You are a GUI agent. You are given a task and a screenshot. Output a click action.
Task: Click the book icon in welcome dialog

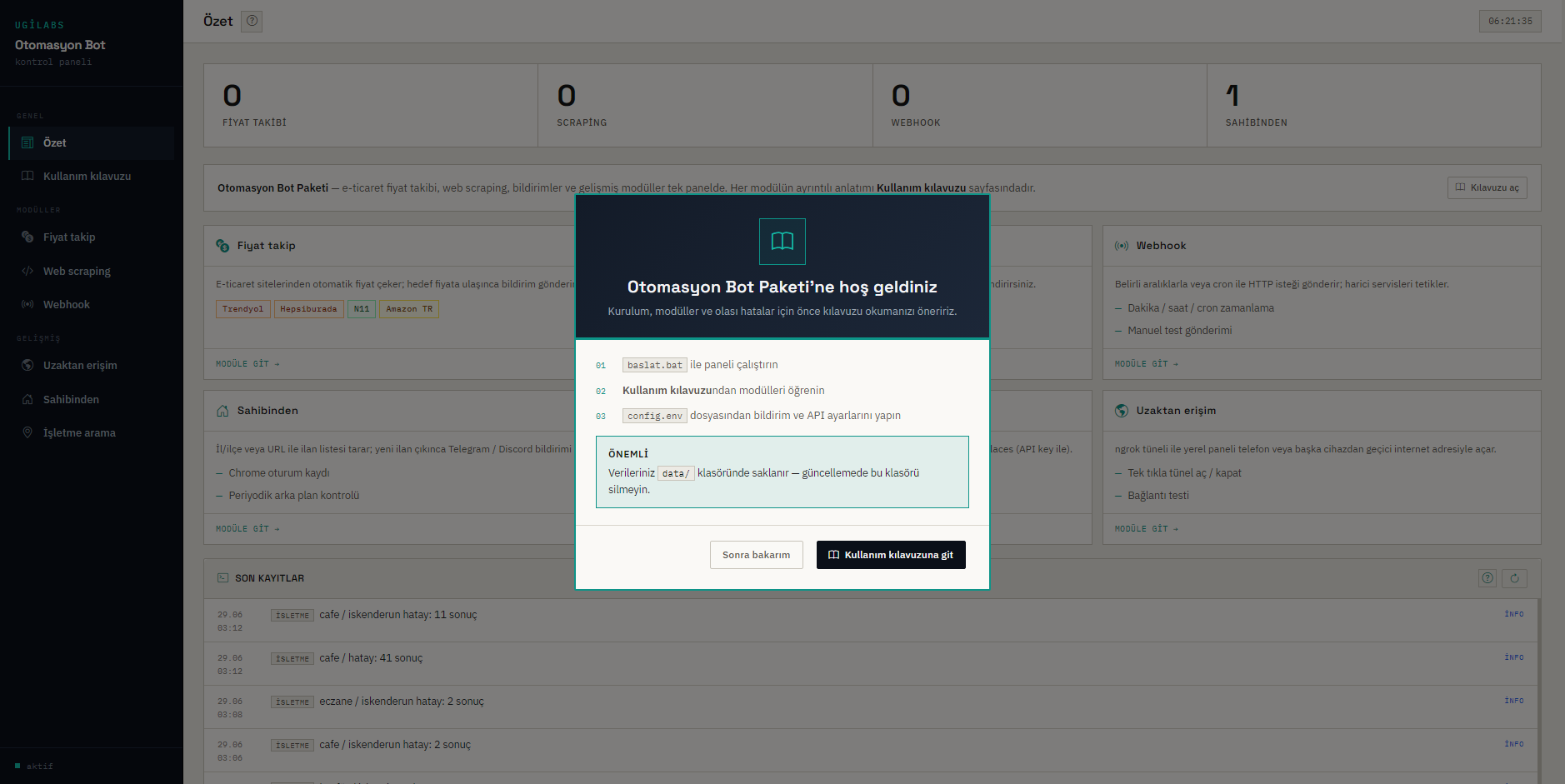click(782, 242)
